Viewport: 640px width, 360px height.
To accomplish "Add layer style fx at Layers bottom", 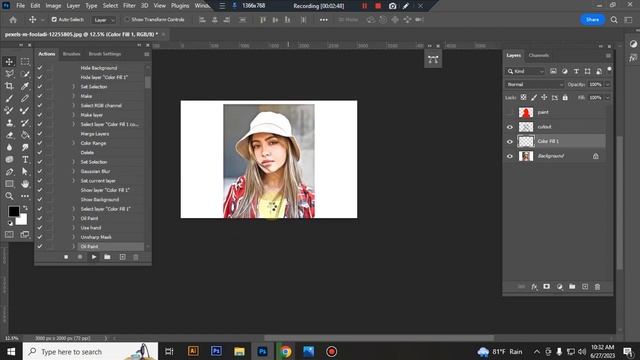I will click(534, 287).
